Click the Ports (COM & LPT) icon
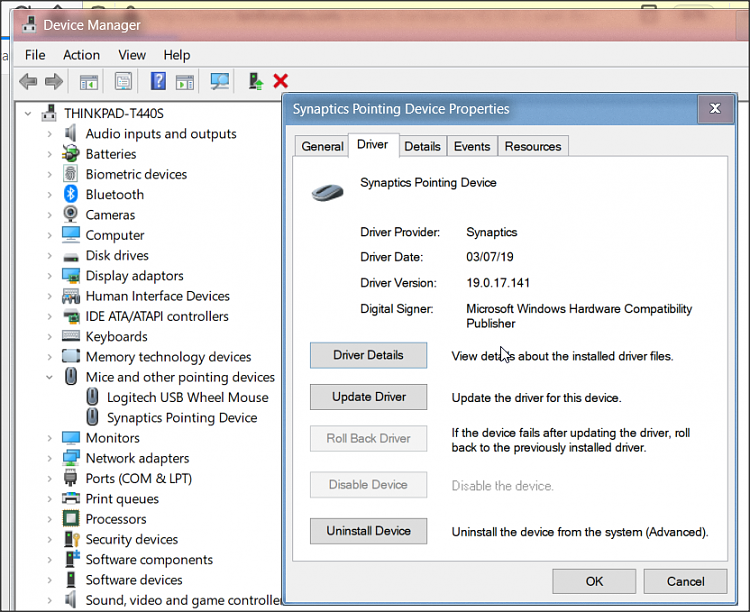 pyautogui.click(x=70, y=478)
